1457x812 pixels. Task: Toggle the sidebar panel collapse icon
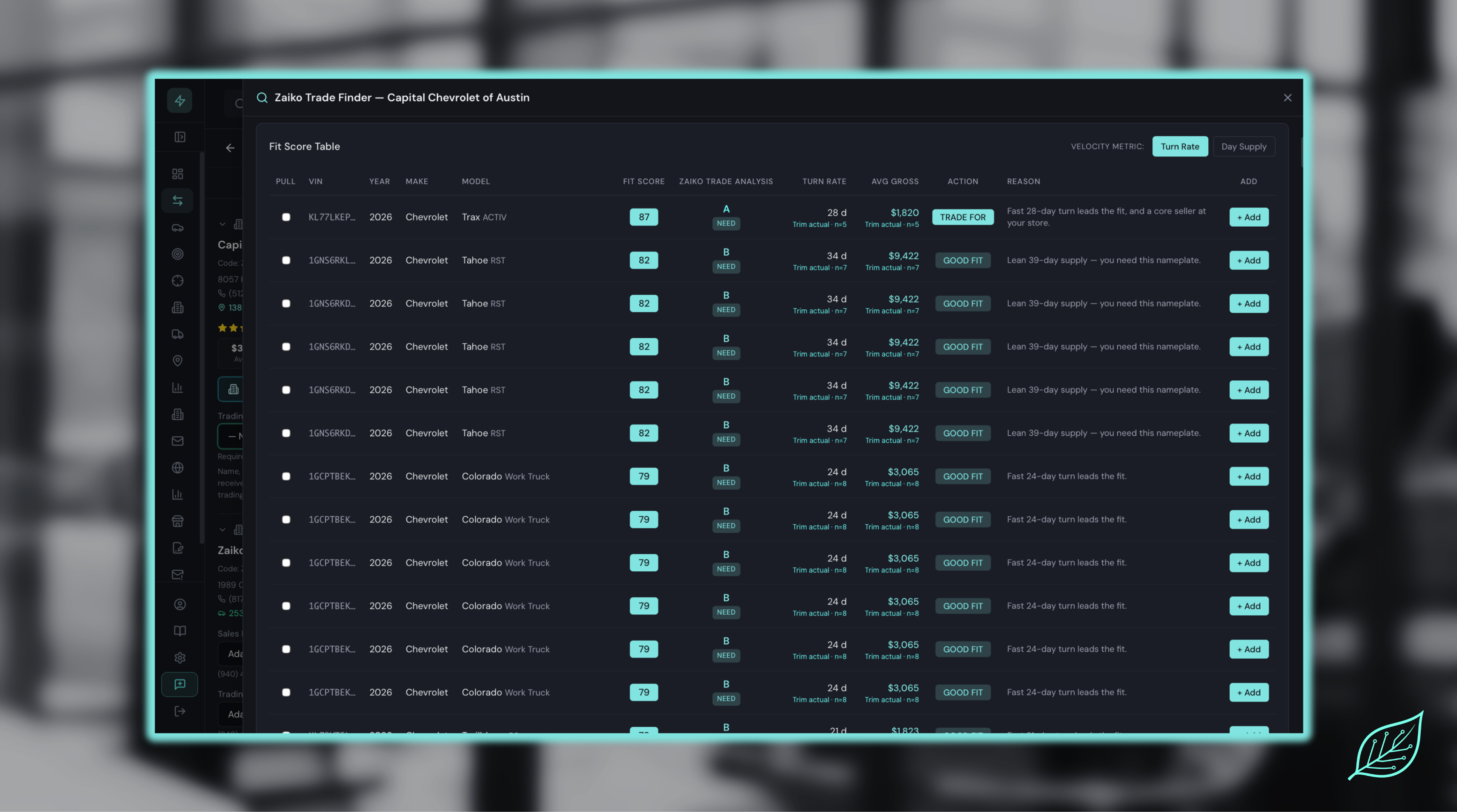[179, 137]
